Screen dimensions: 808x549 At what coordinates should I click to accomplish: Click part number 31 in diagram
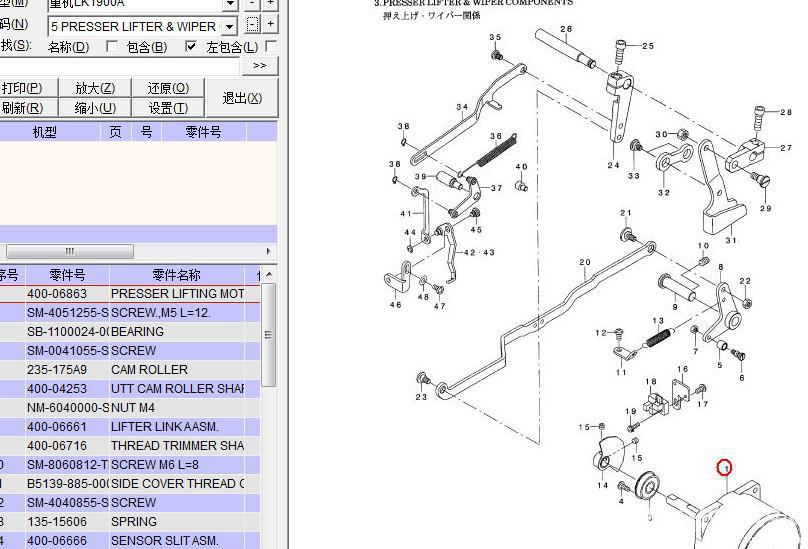coord(731,240)
